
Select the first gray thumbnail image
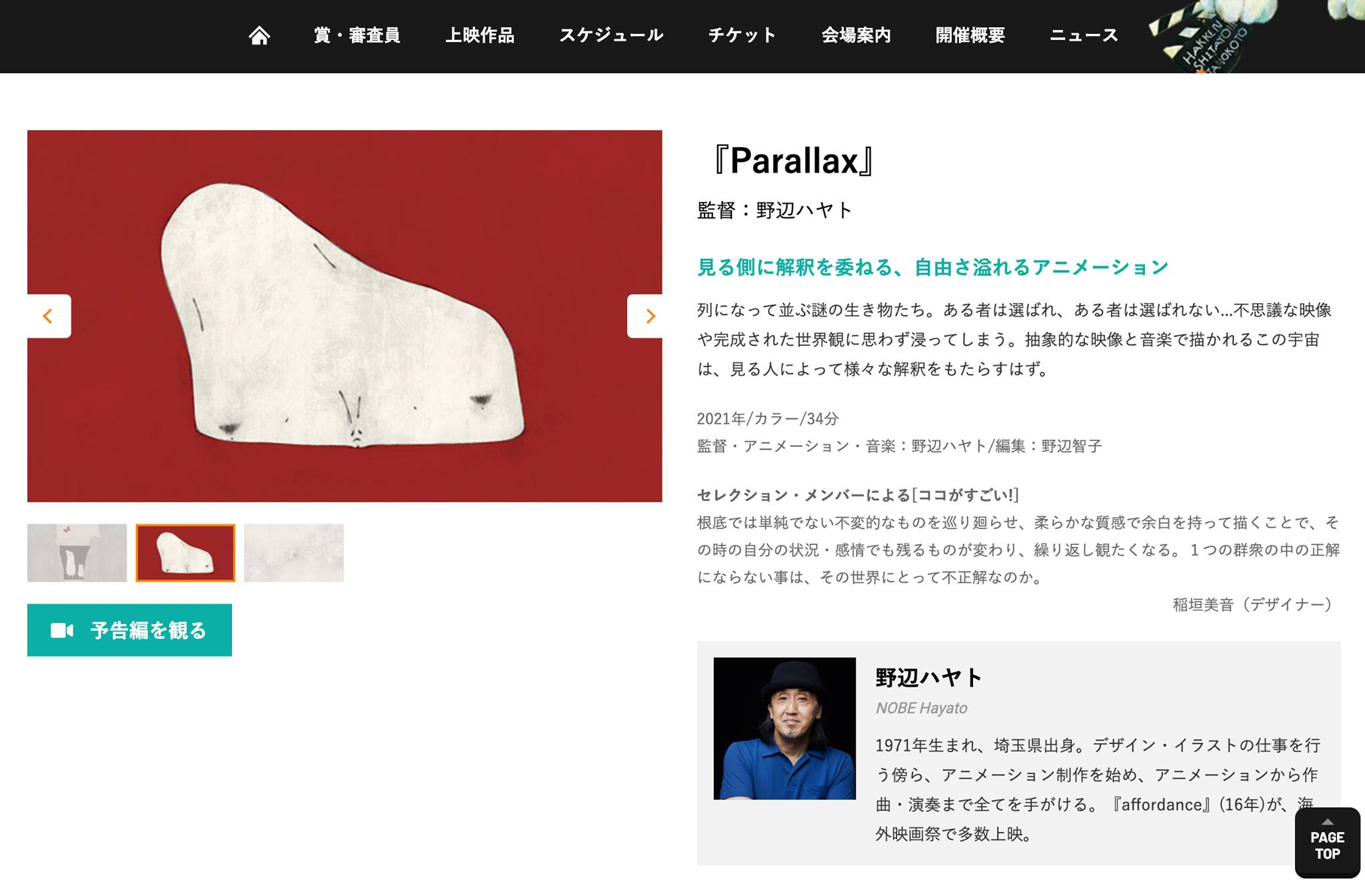77,553
